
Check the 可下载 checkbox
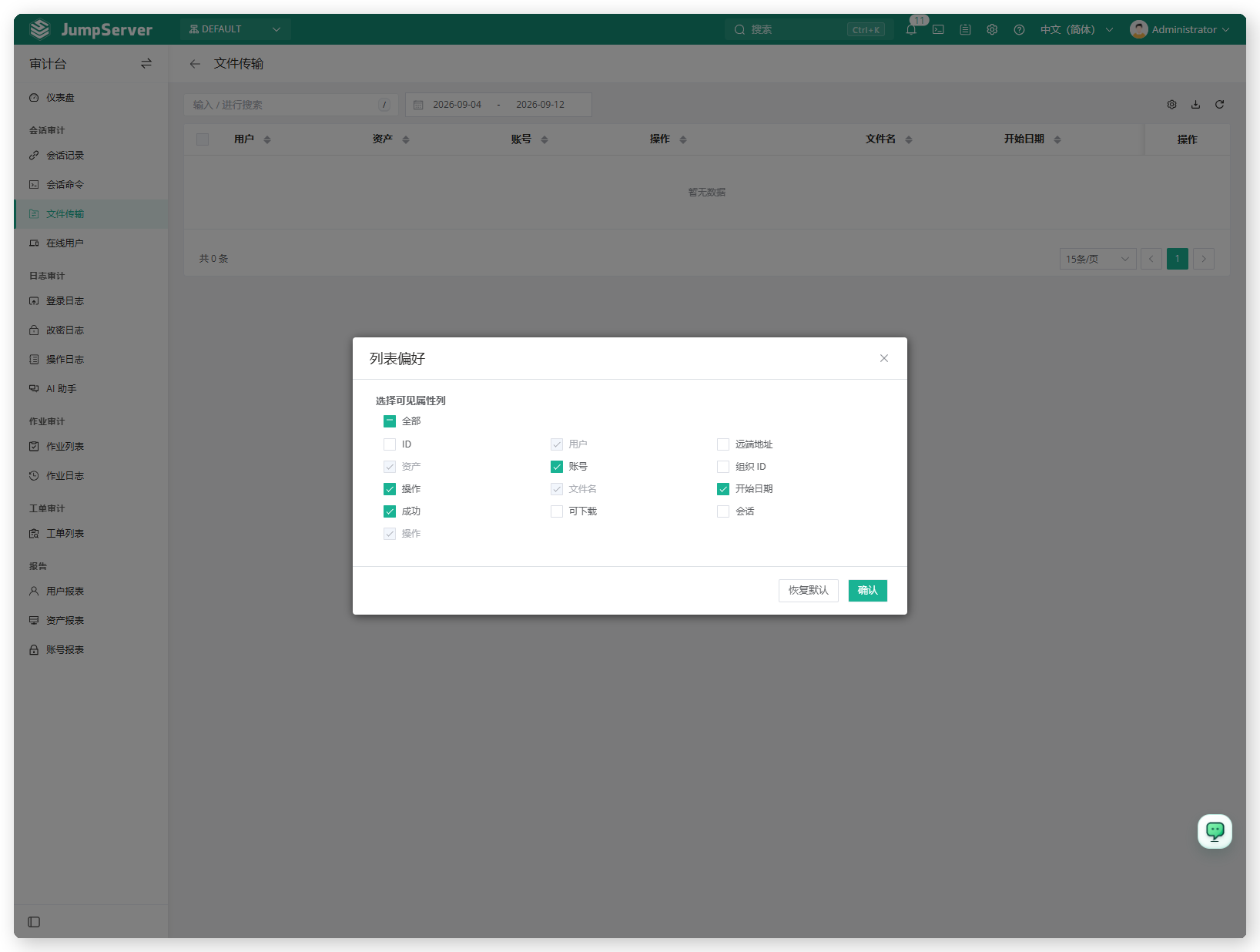point(557,511)
